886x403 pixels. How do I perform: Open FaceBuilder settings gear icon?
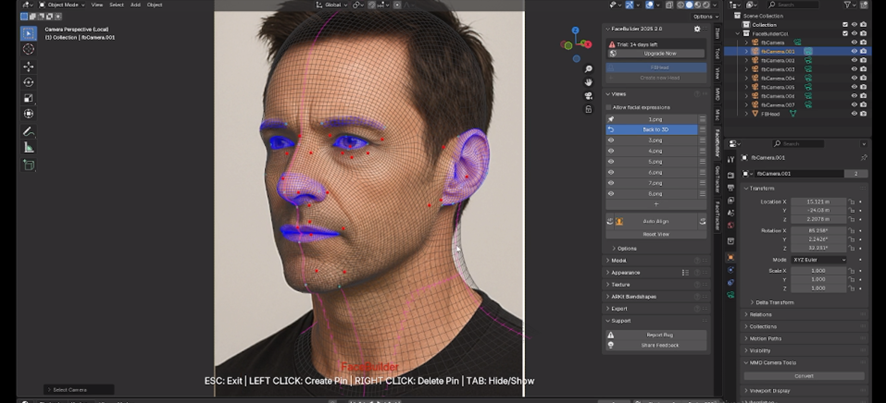click(698, 29)
